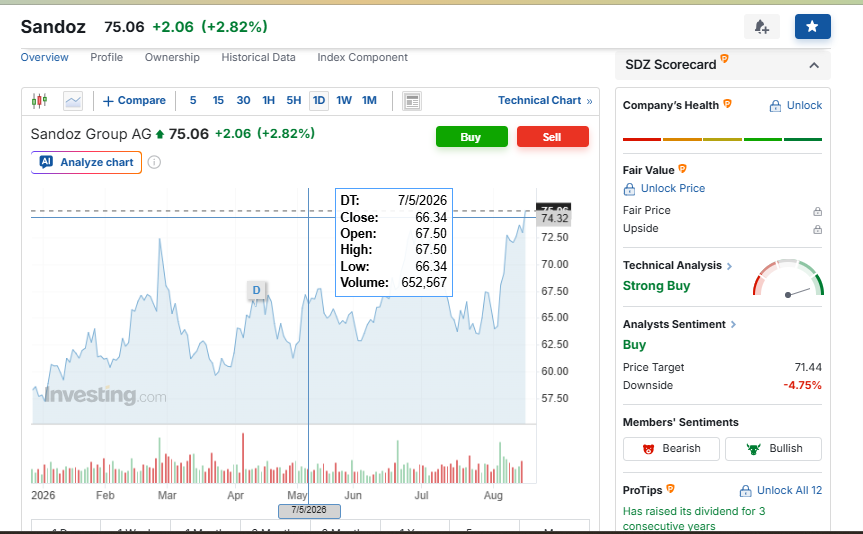Click the Unlock All 12 link
The width and height of the screenshot is (863, 534).
(x=780, y=491)
